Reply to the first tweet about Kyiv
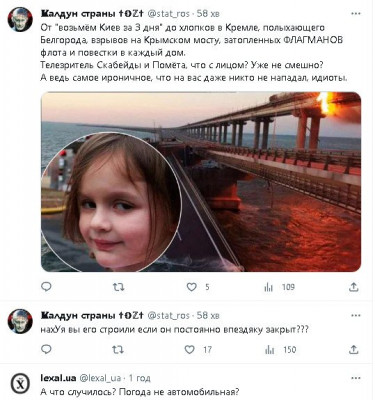Image resolution: width=375 pixels, height=400 pixels. point(46,287)
